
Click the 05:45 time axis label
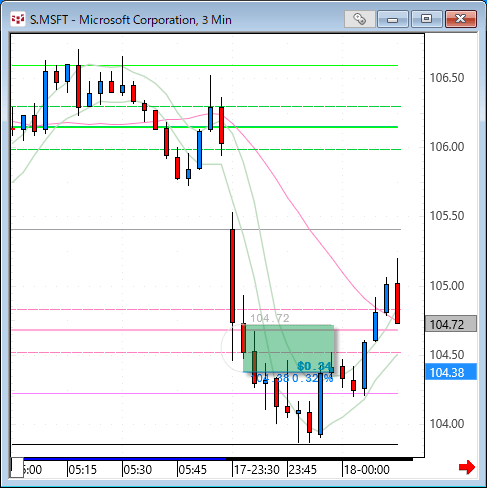192,470
